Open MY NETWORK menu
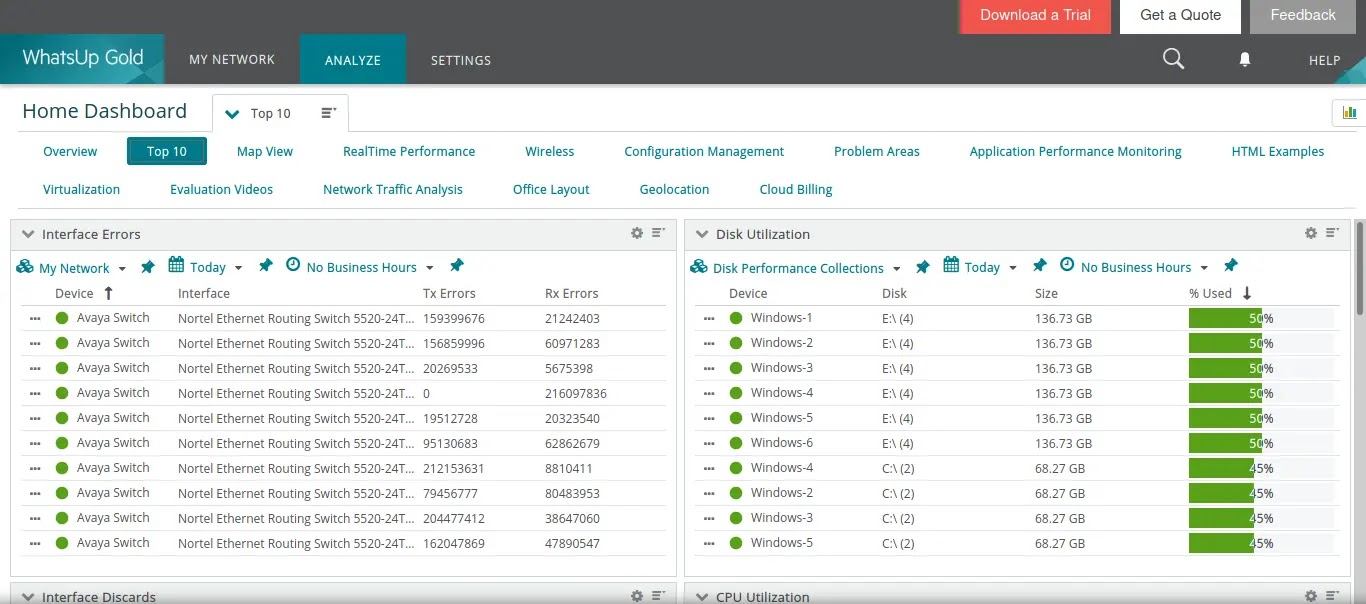This screenshot has height=604, width=1366. coord(232,60)
